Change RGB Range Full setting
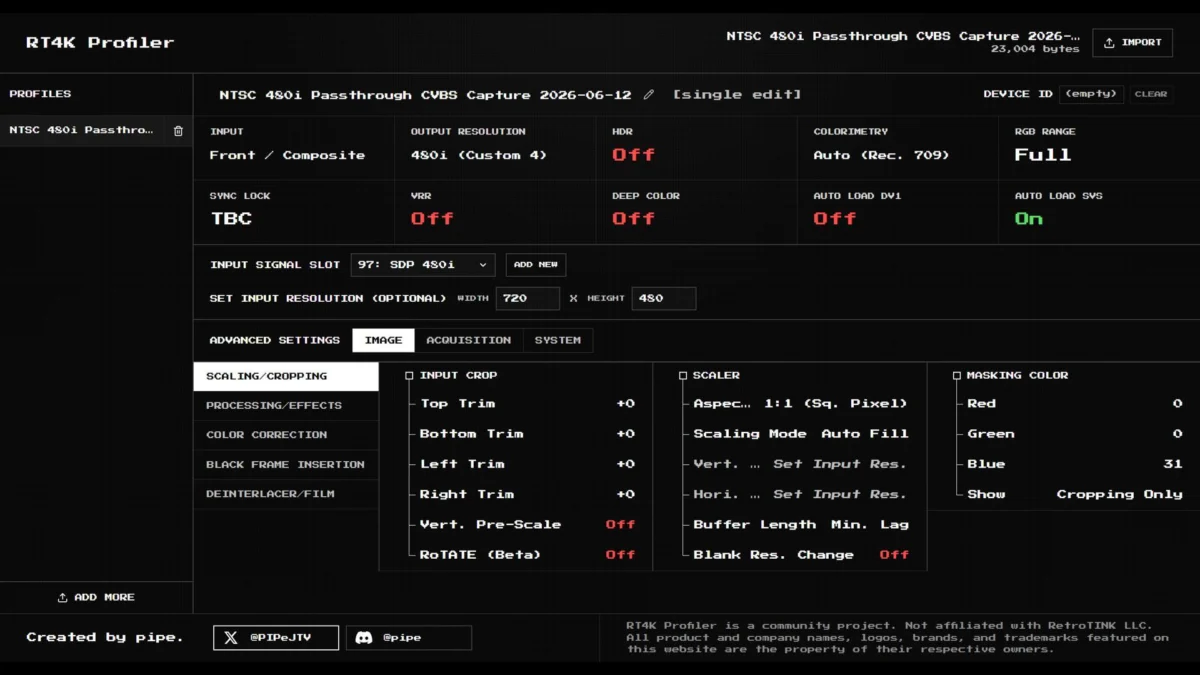The image size is (1200, 675). click(1043, 155)
